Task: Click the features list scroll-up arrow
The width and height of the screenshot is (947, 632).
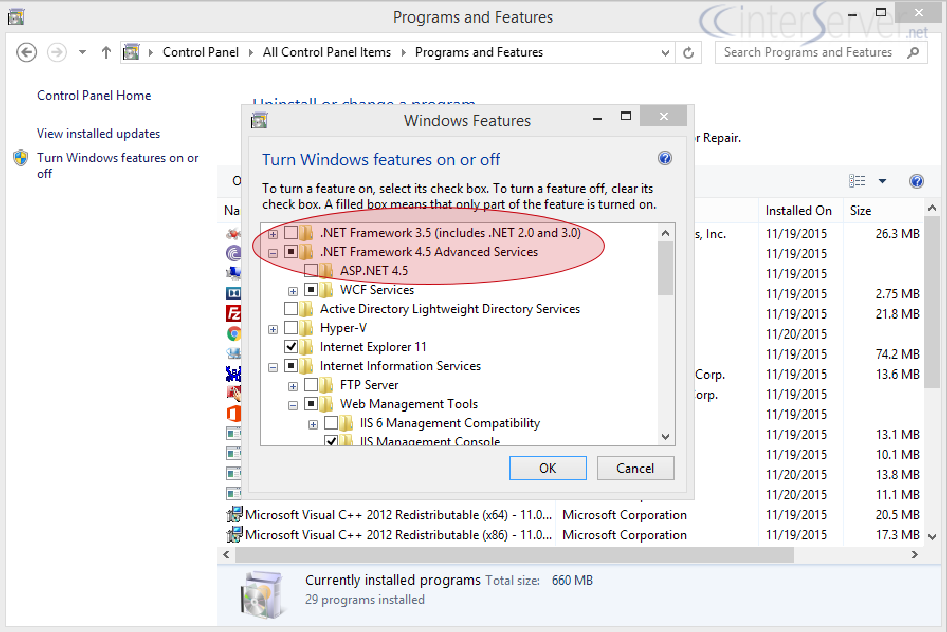Action: pyautogui.click(x=666, y=233)
